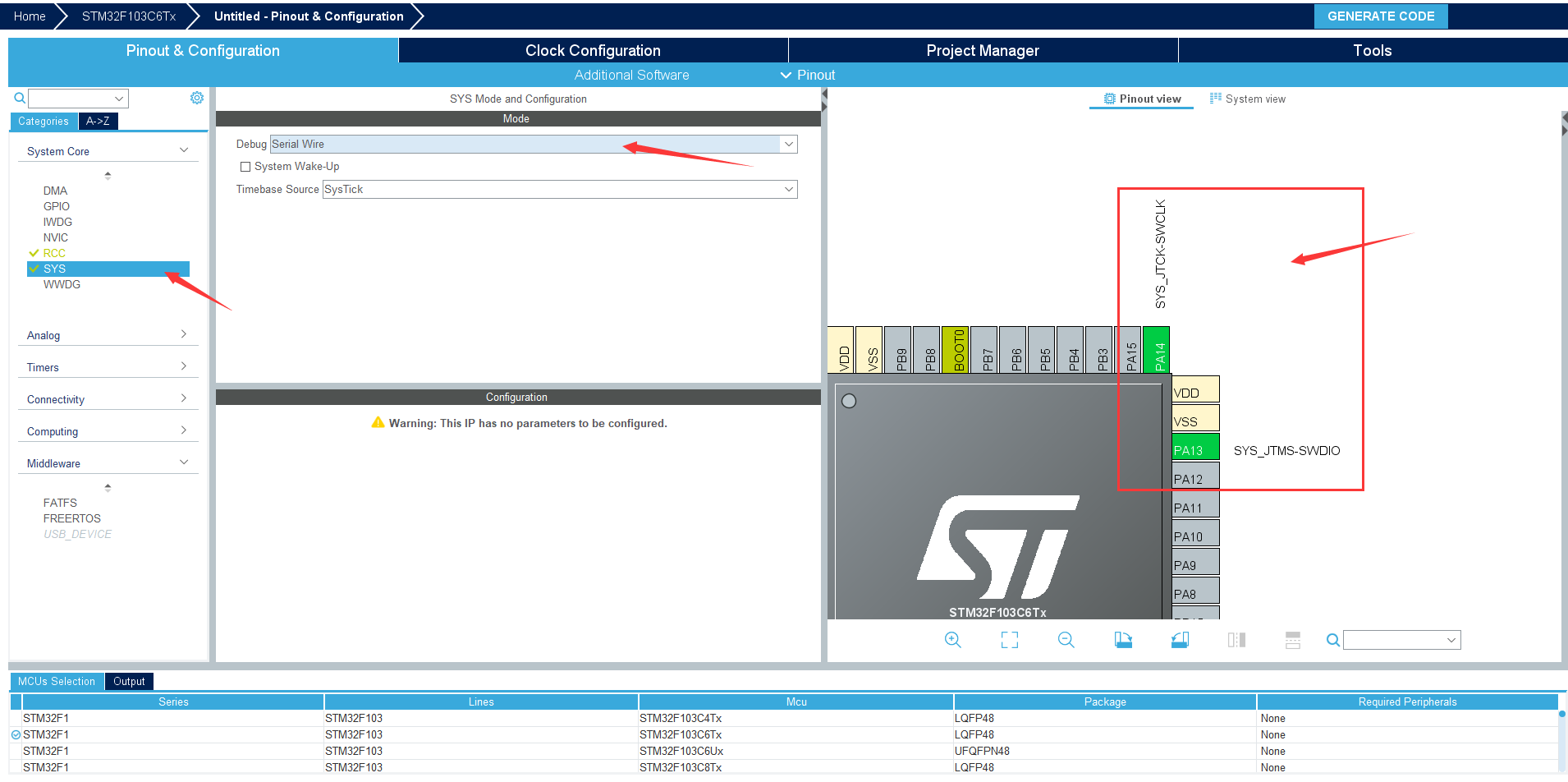The image size is (1568, 782).
Task: Open the pin search combo box
Action: pos(1402,640)
